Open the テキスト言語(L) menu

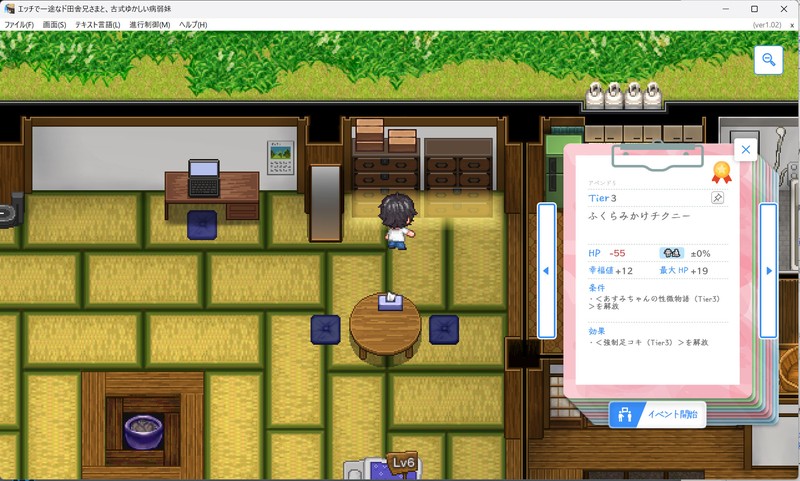[x=97, y=24]
